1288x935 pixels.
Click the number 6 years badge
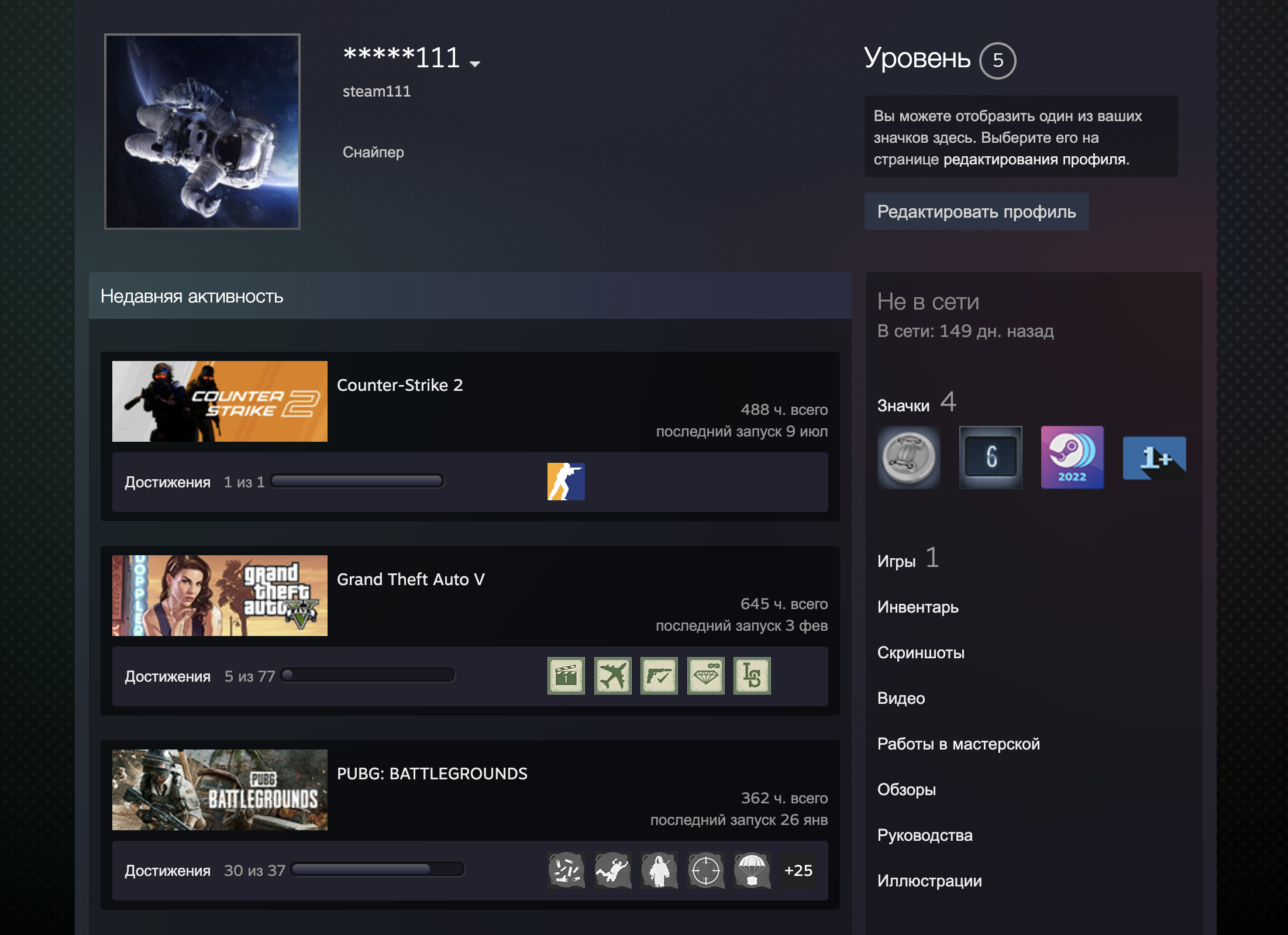click(991, 458)
